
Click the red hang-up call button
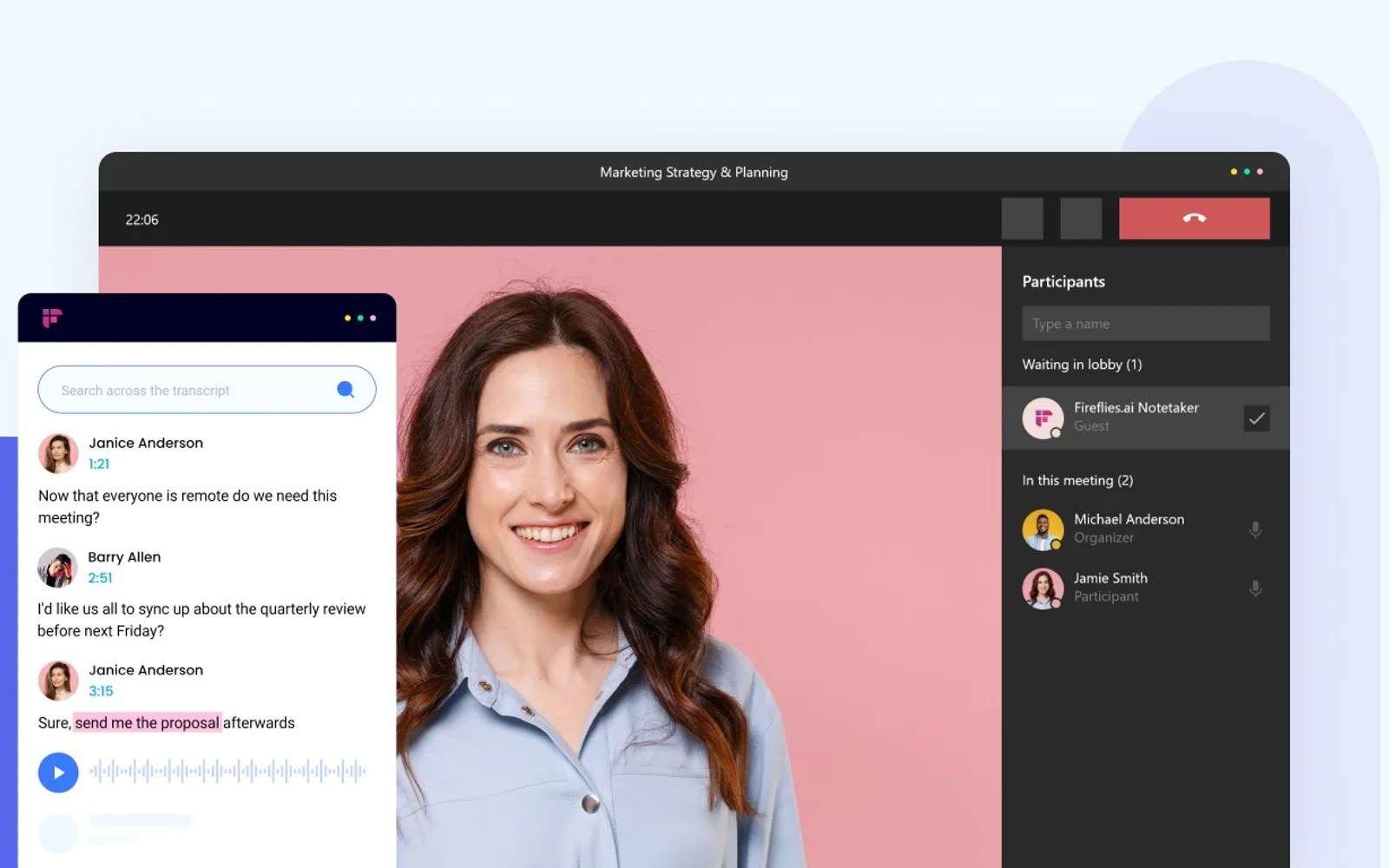pos(1194,218)
